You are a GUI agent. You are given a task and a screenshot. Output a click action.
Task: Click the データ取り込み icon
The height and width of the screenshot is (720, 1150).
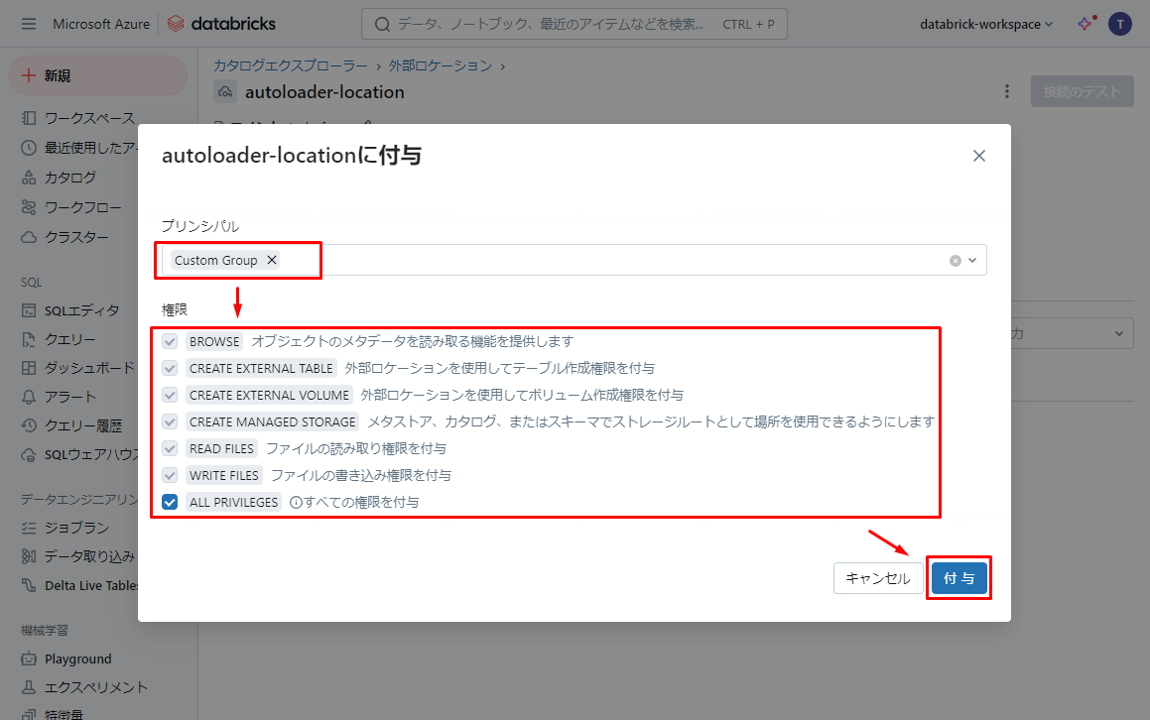click(x=29, y=556)
